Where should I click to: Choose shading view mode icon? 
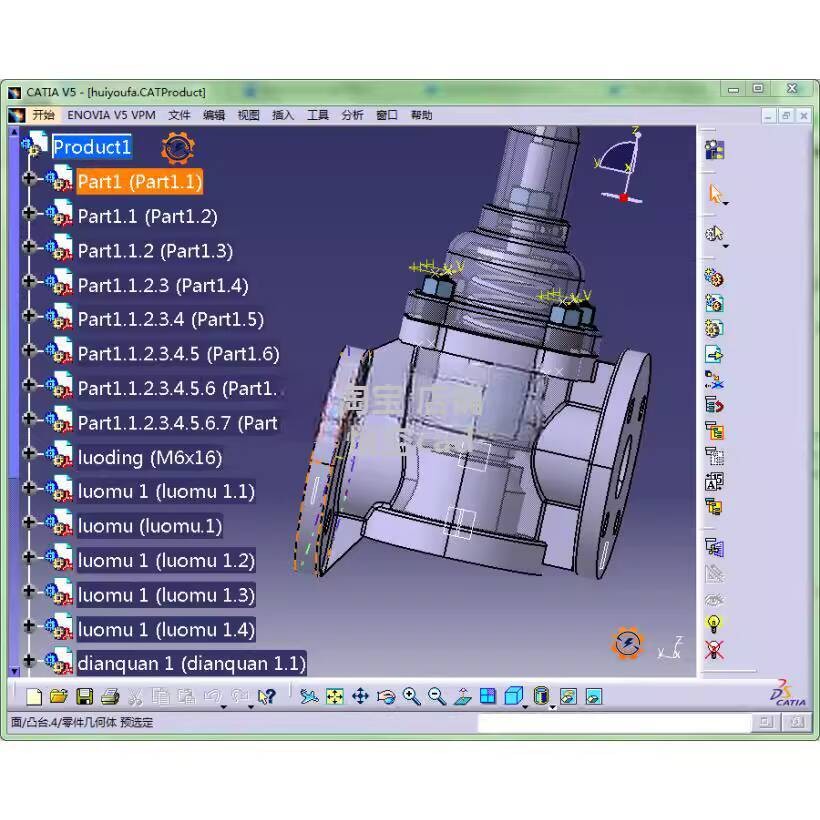[x=542, y=697]
